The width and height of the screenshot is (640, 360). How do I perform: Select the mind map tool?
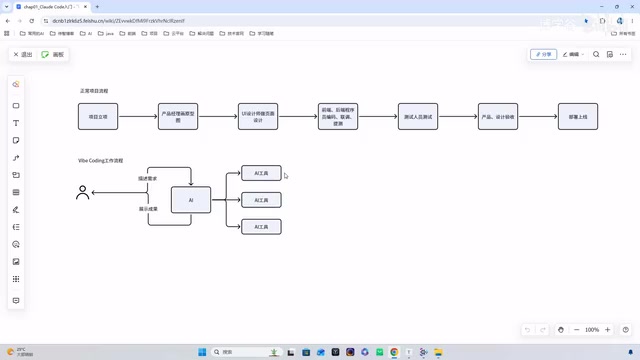click(x=16, y=227)
